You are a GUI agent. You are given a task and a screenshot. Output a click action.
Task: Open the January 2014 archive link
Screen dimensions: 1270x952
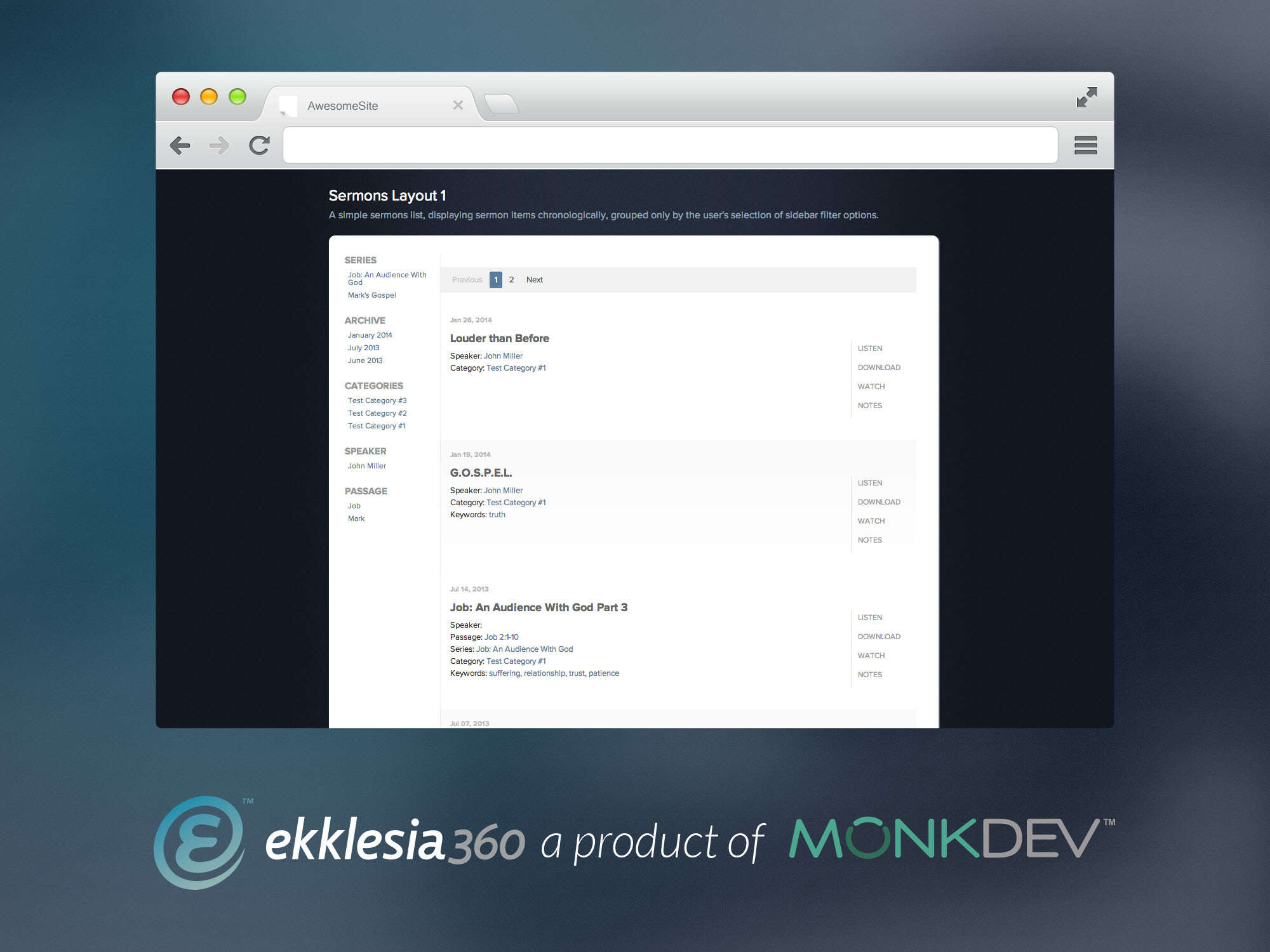pyautogui.click(x=370, y=335)
